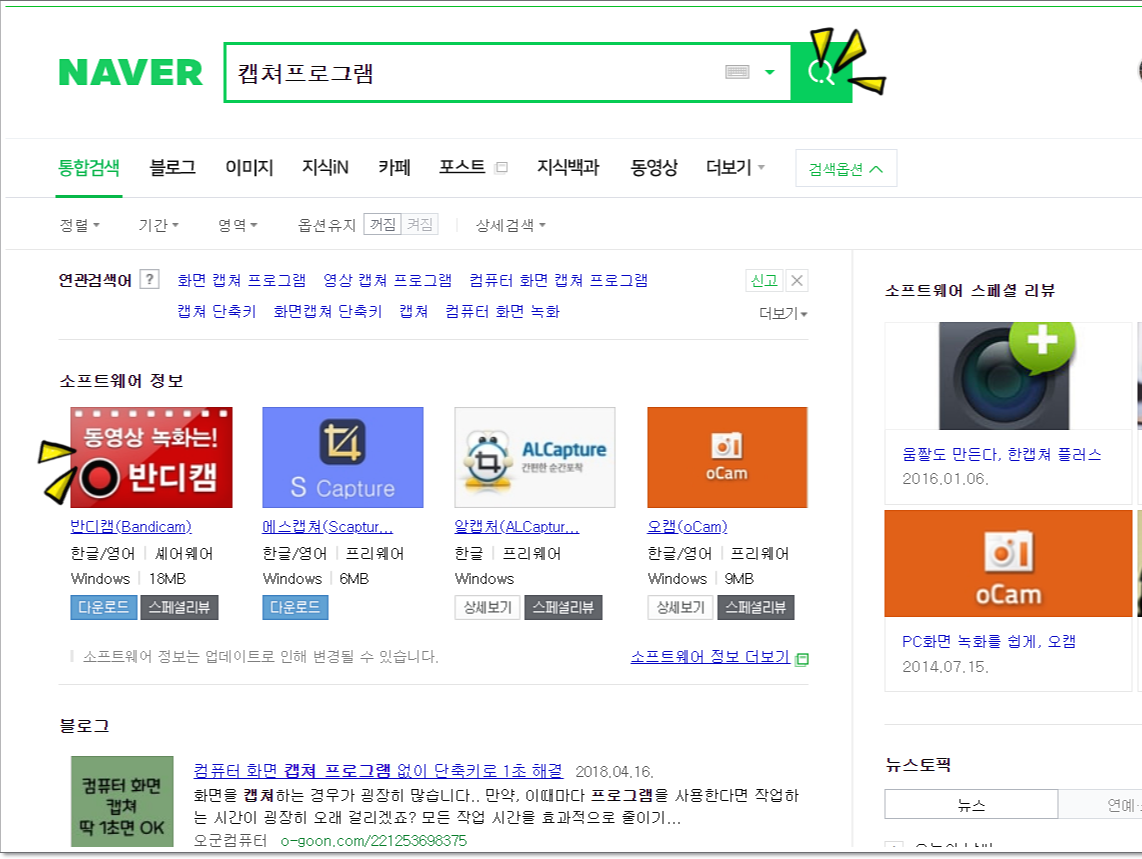This screenshot has width=1142, height=859.
Task: Click the S Capture thumbnail image
Action: (x=343, y=458)
